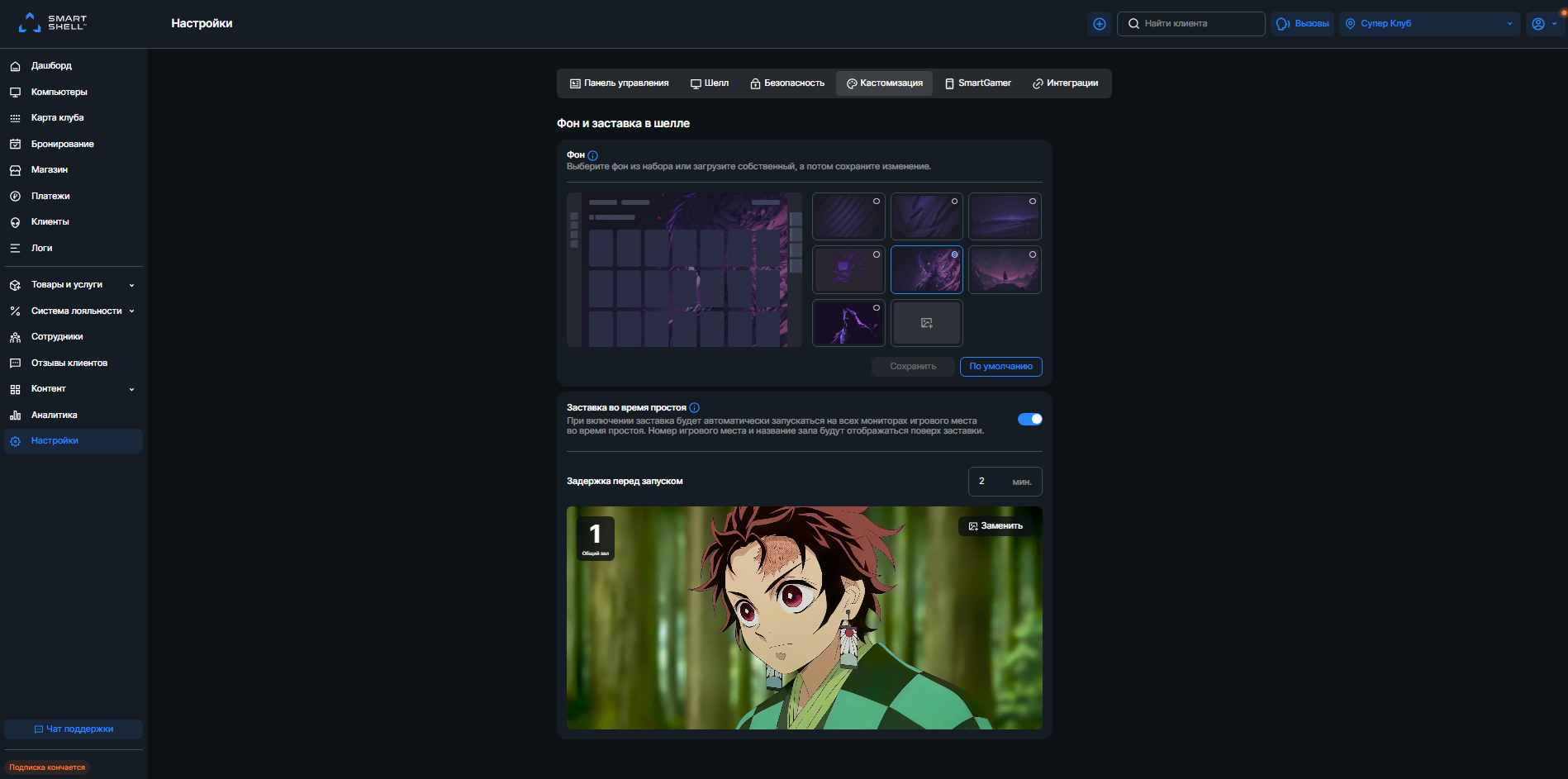
Task: Click Заменить on the screensaver image
Action: (x=995, y=526)
